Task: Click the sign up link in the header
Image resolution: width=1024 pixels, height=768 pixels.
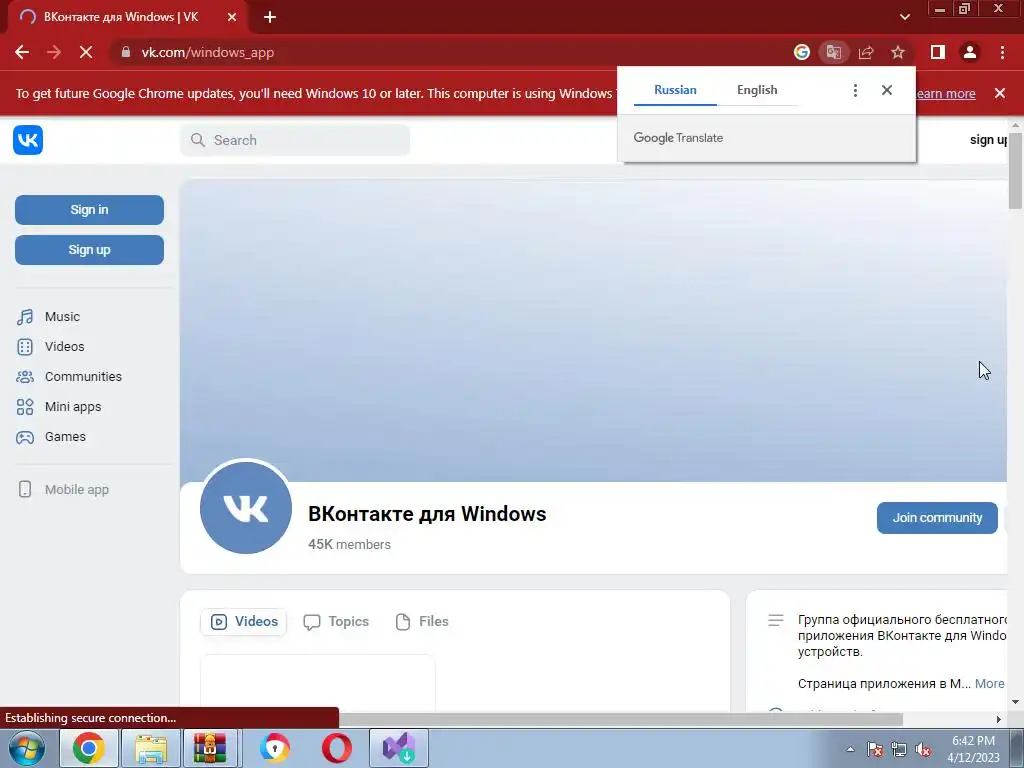Action: click(x=988, y=140)
